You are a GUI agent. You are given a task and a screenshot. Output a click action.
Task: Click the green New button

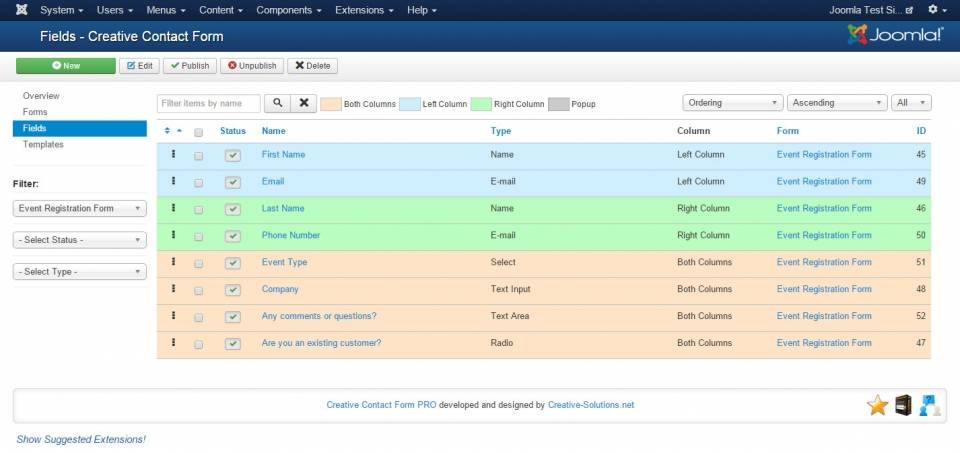pyautogui.click(x=66, y=66)
